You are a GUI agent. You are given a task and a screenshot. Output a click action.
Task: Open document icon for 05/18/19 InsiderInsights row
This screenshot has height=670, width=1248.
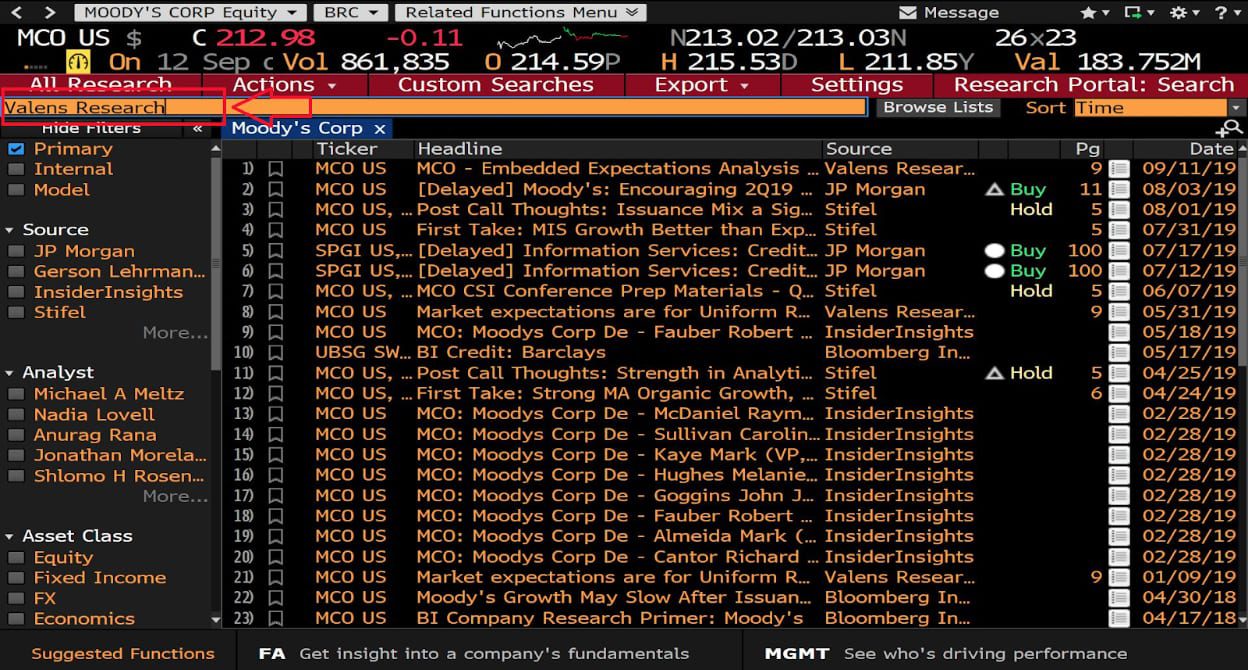[1119, 332]
